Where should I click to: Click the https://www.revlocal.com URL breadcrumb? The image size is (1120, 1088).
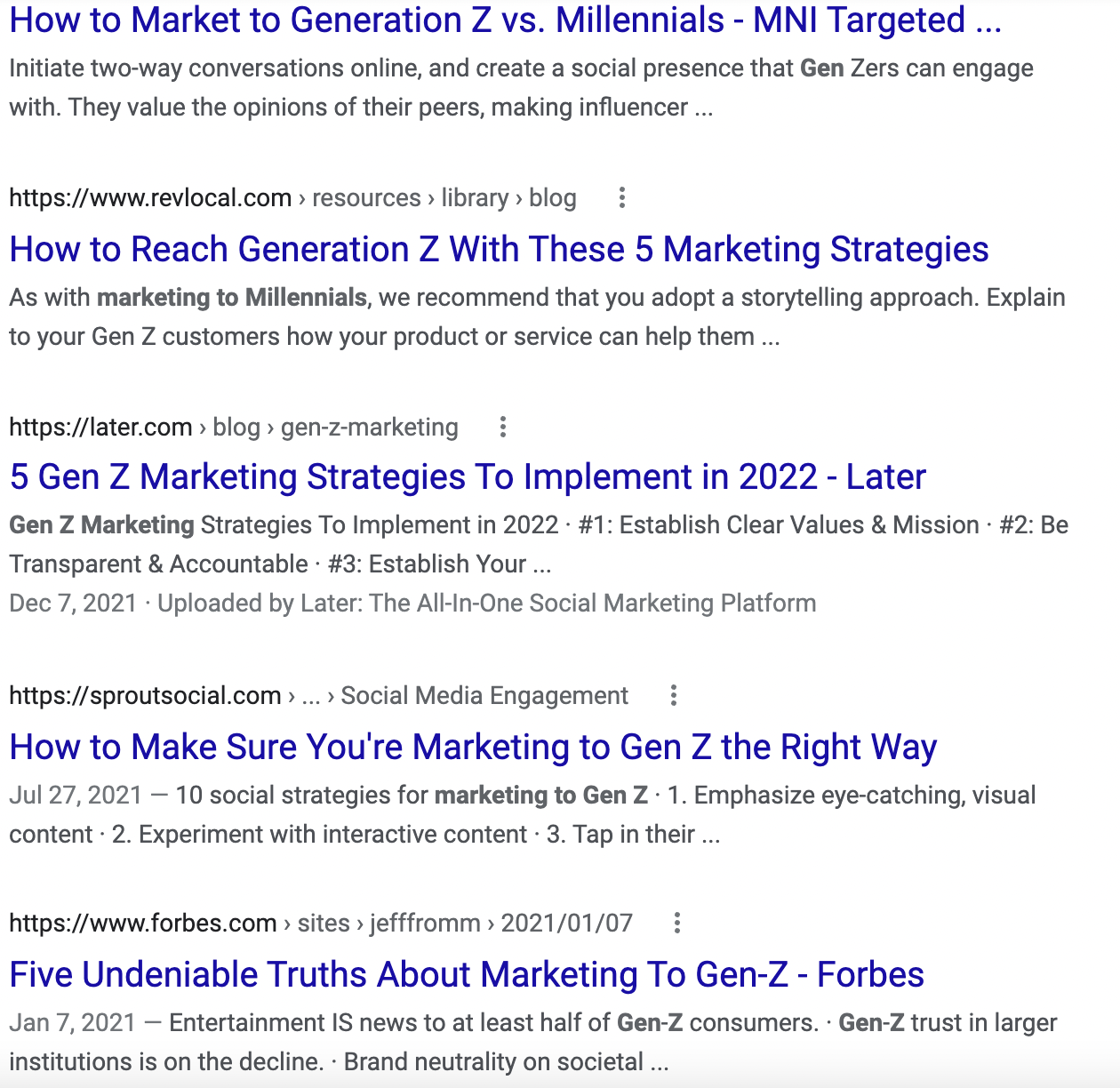[x=150, y=198]
